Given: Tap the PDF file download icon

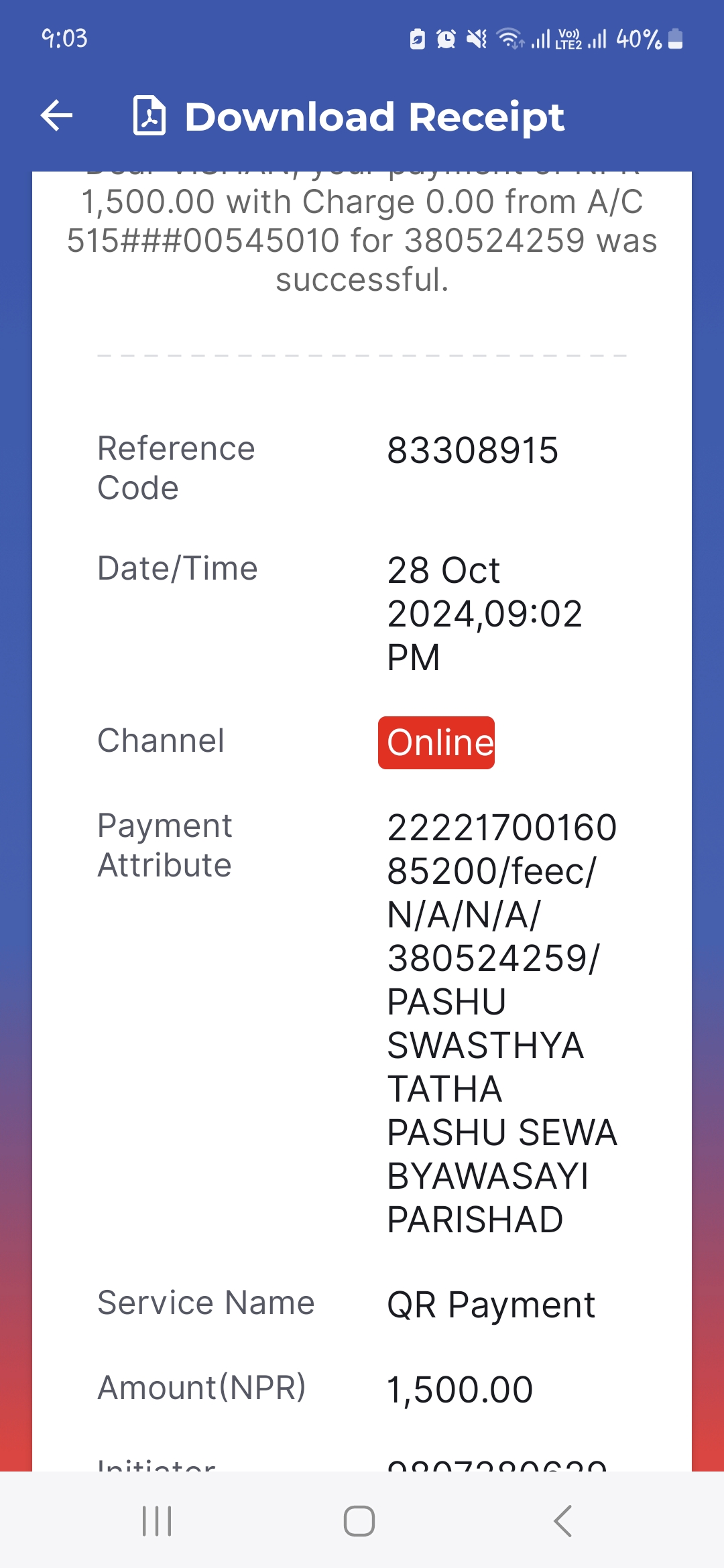Looking at the screenshot, I should 149,116.
